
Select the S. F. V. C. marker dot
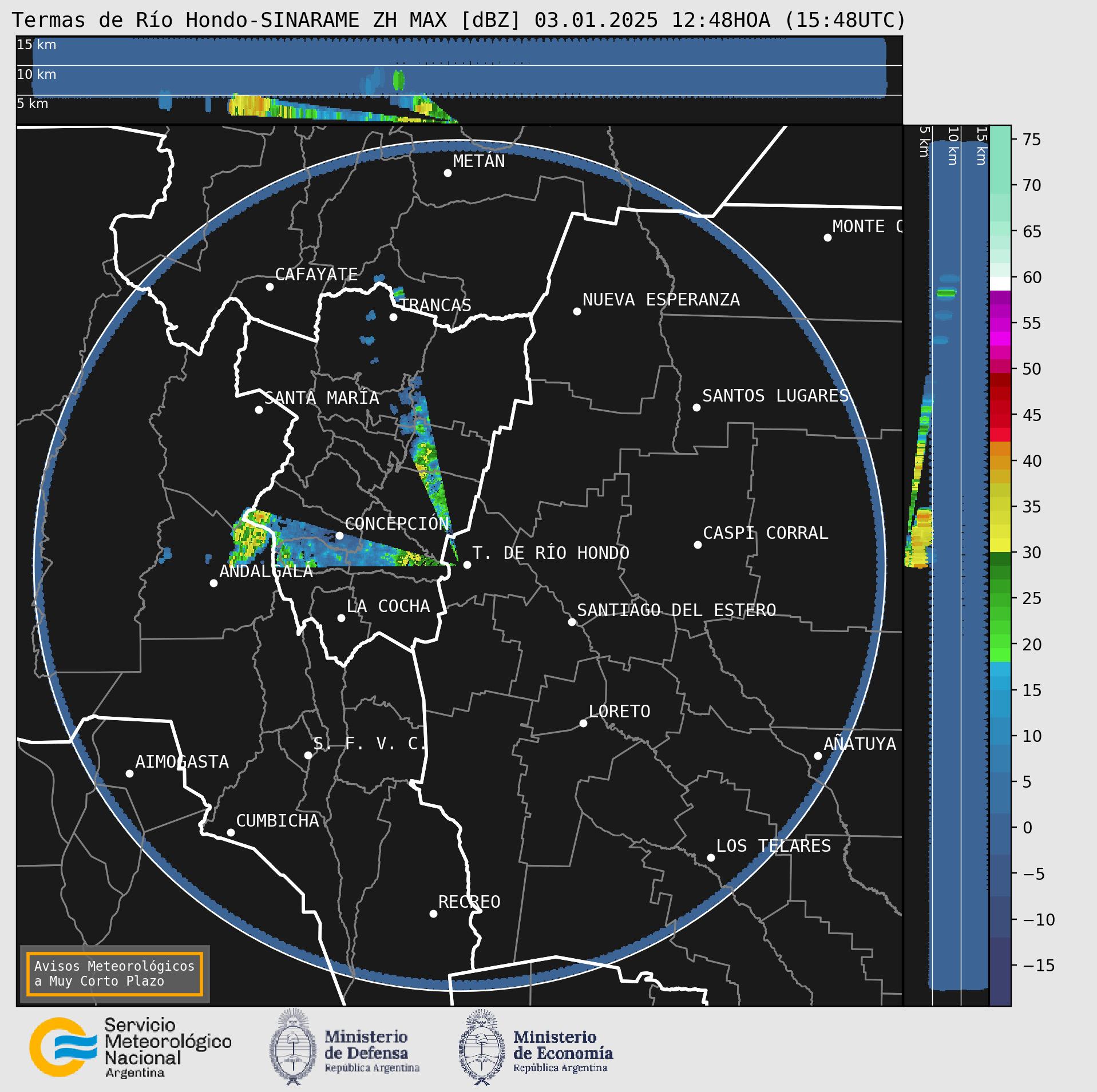(308, 755)
